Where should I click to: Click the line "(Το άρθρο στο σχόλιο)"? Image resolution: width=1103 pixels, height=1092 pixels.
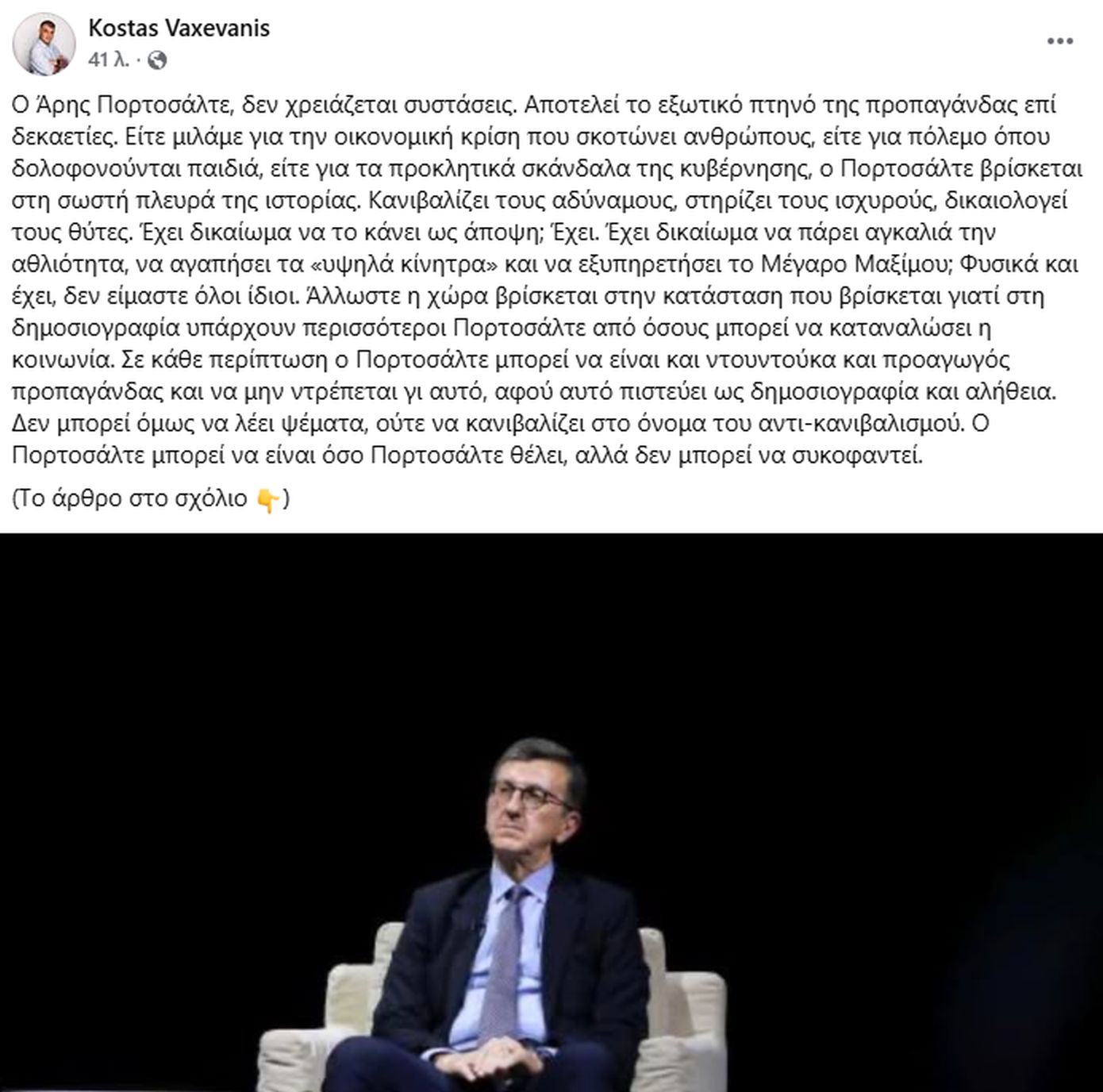[x=151, y=499]
